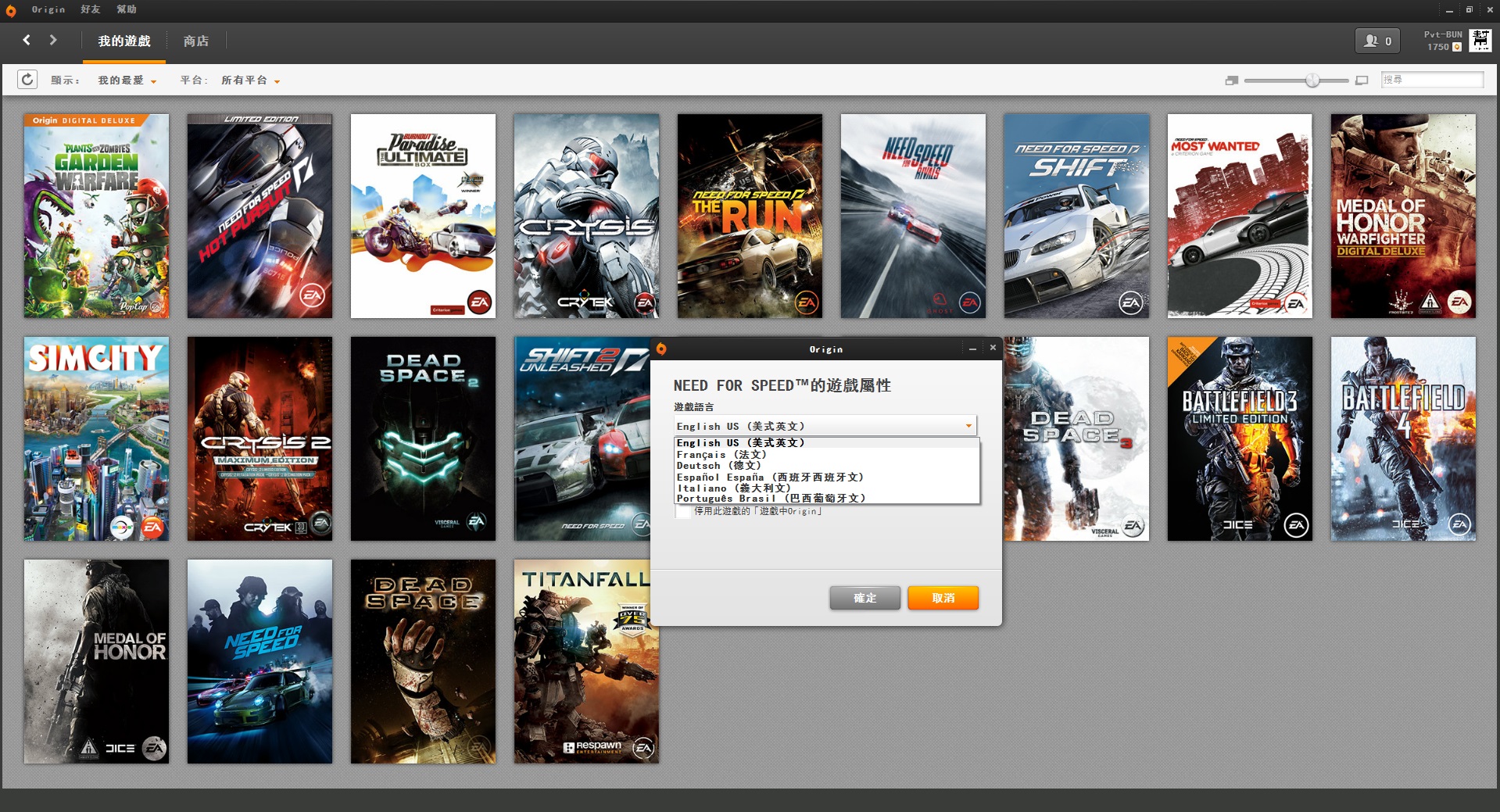Select Need for Speed Most Wanted cover

point(1240,216)
